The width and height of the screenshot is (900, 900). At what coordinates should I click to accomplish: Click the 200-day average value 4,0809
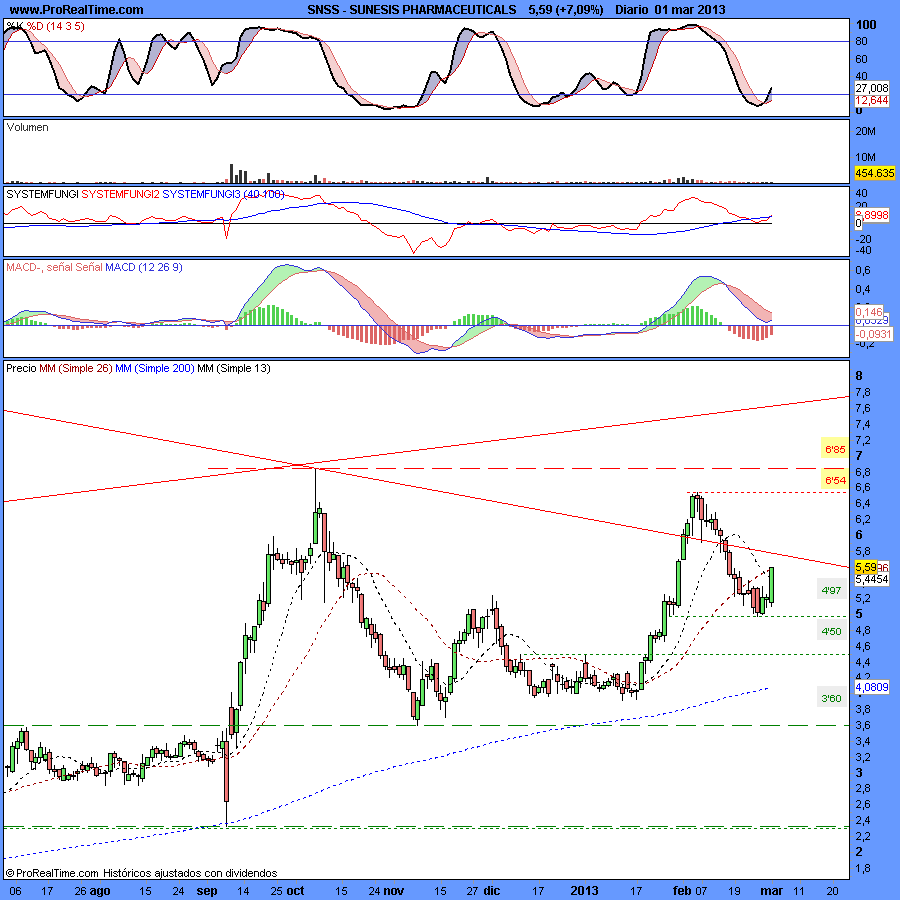(x=871, y=686)
